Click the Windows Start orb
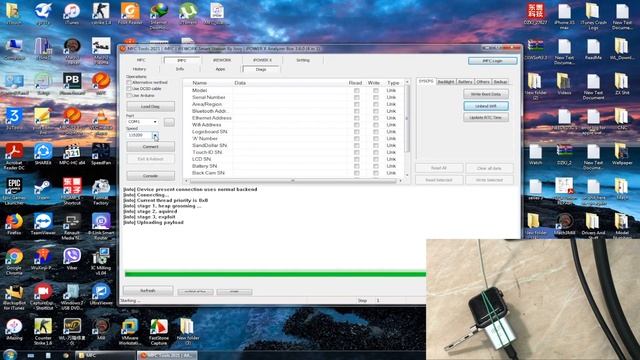The image size is (640, 360). click(10, 355)
